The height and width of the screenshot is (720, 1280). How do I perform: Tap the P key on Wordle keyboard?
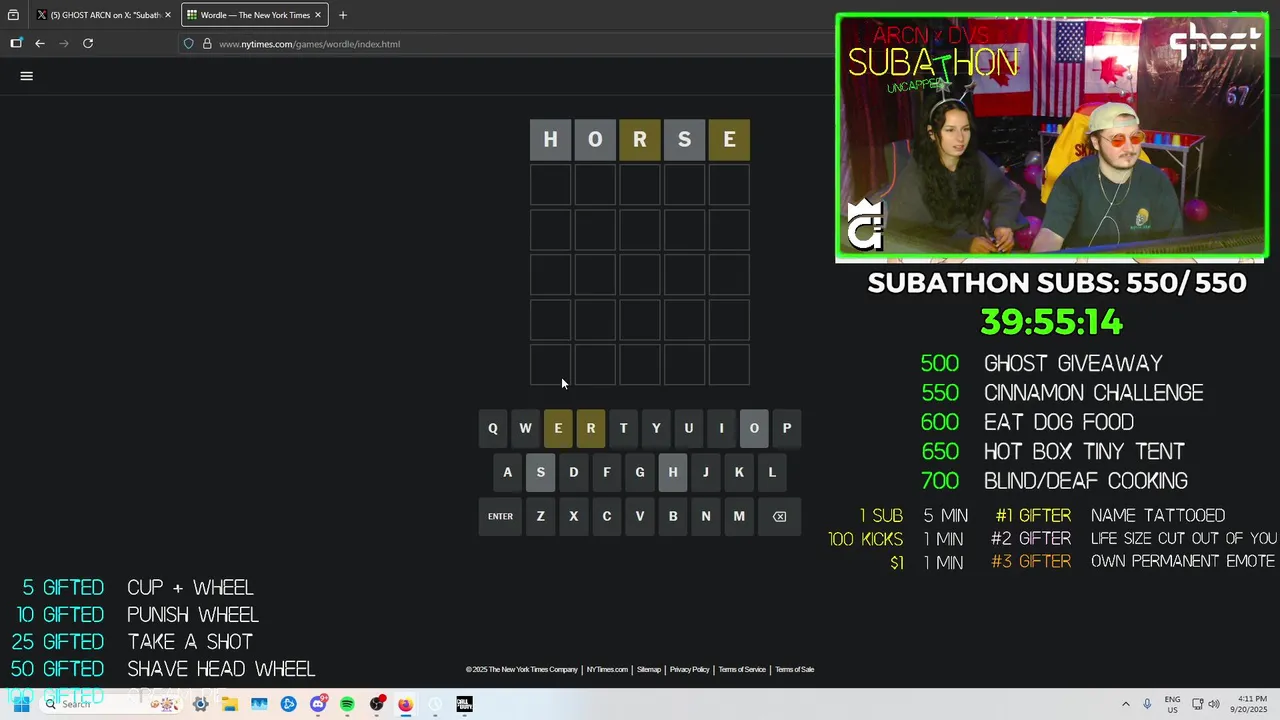tap(787, 429)
